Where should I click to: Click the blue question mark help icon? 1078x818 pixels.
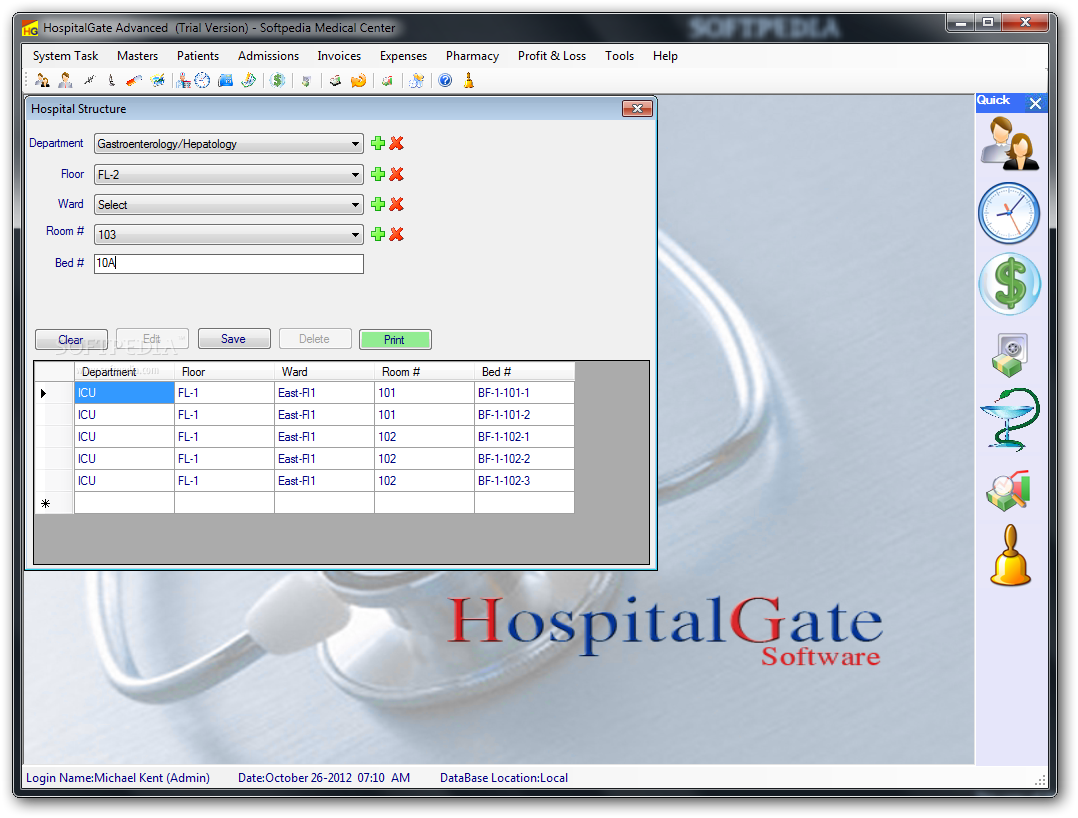click(x=446, y=80)
